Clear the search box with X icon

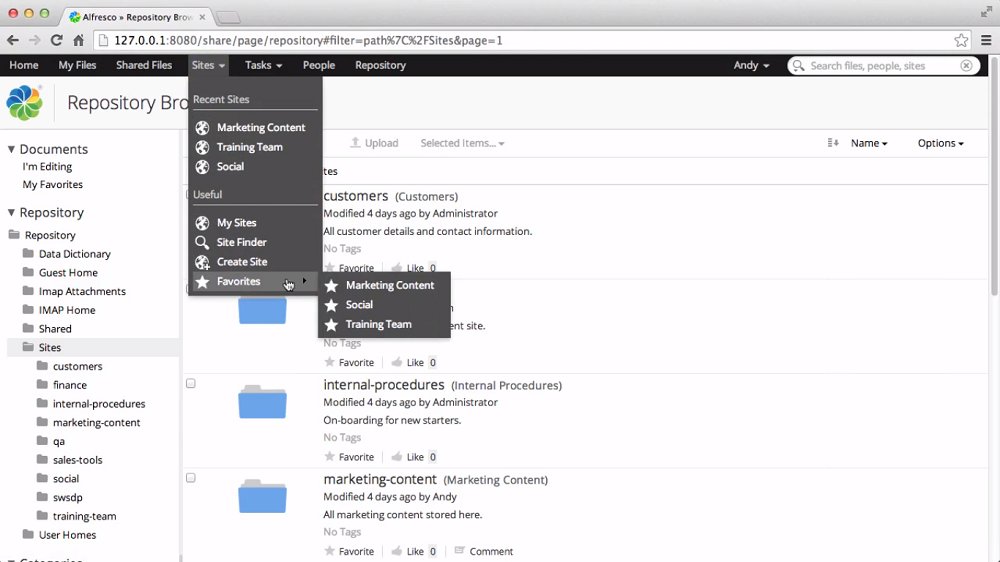pyautogui.click(x=966, y=66)
